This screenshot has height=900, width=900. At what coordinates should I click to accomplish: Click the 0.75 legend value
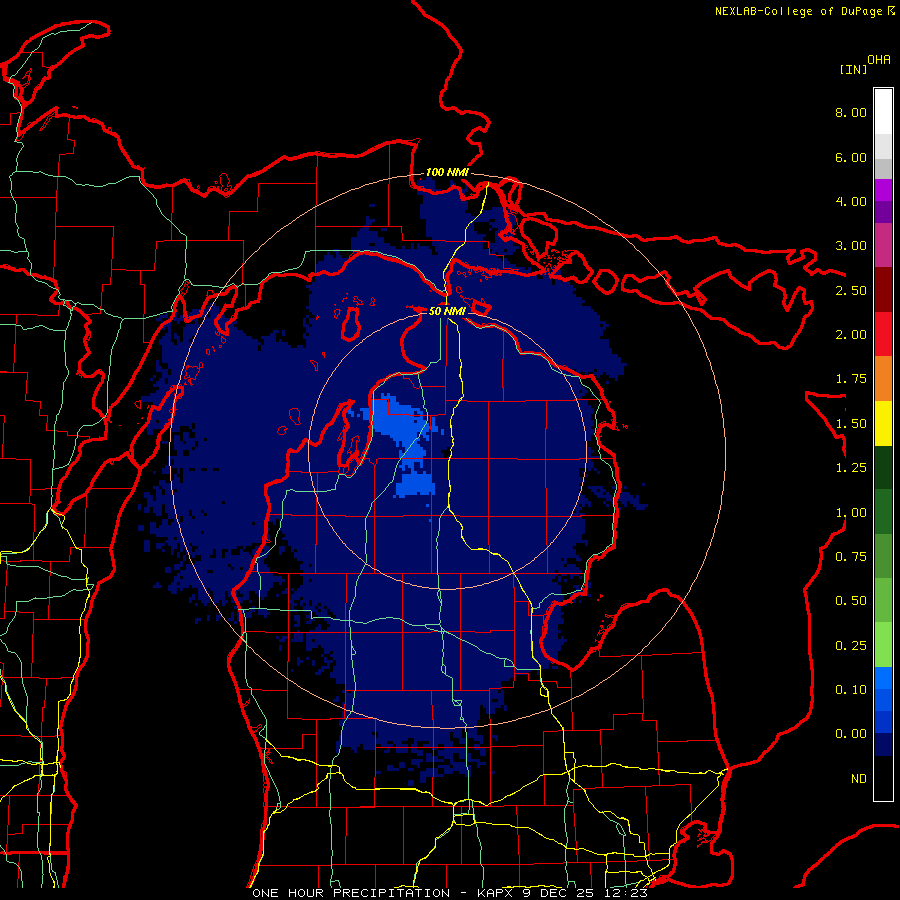851,557
